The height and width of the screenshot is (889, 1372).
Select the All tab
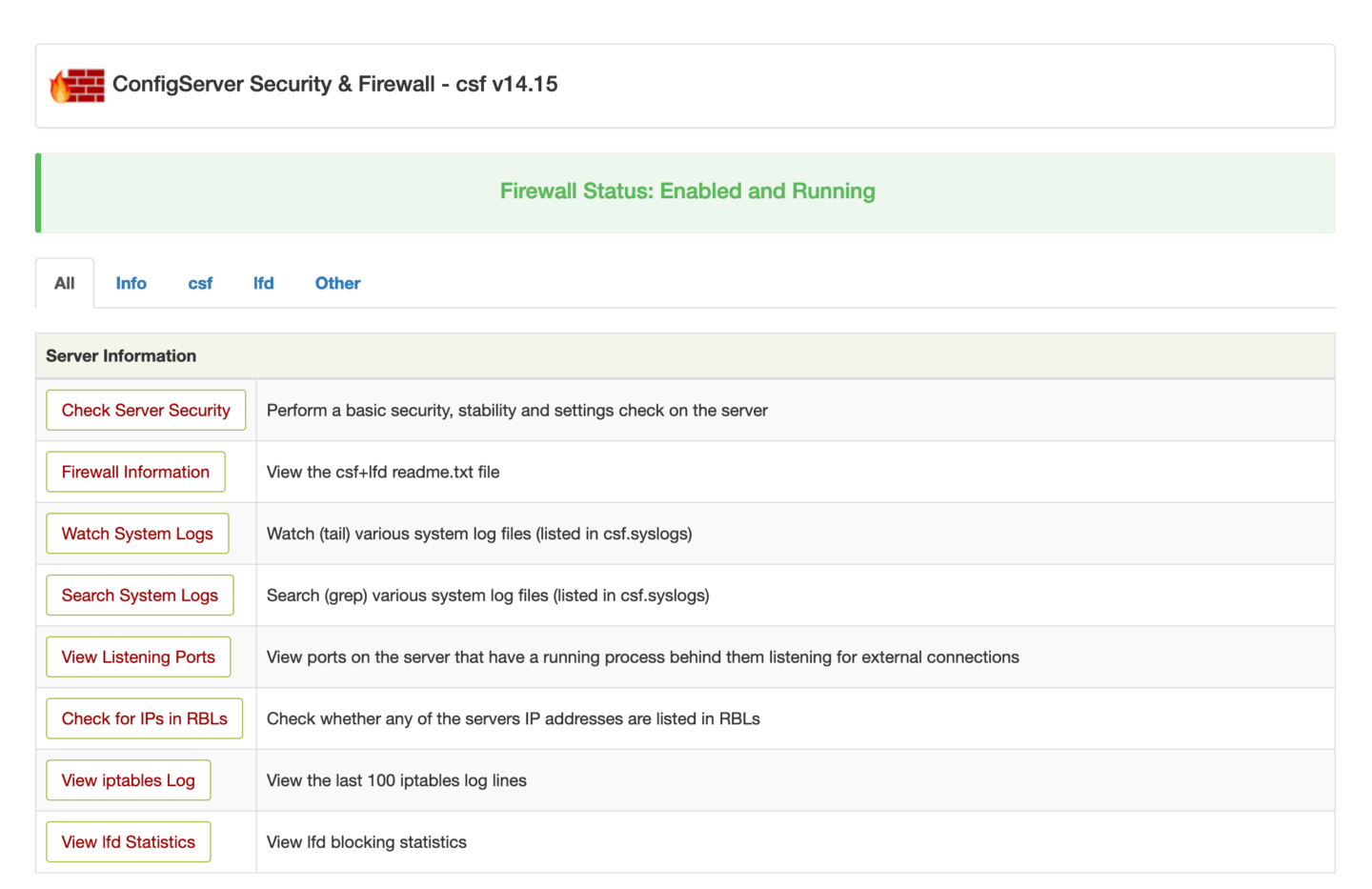tap(64, 283)
